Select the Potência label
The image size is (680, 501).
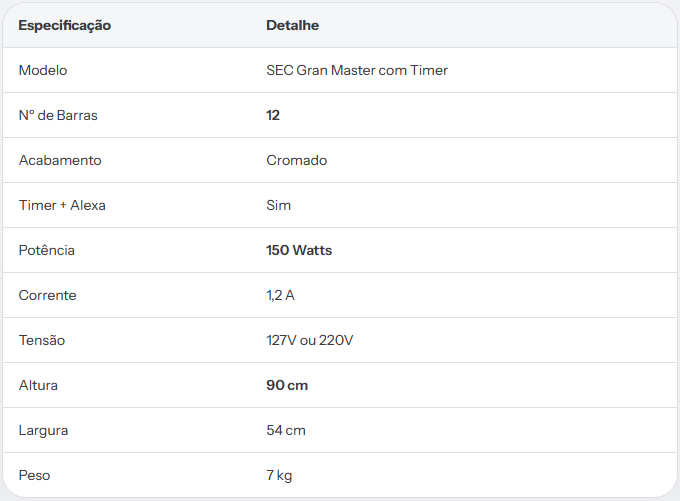(46, 250)
